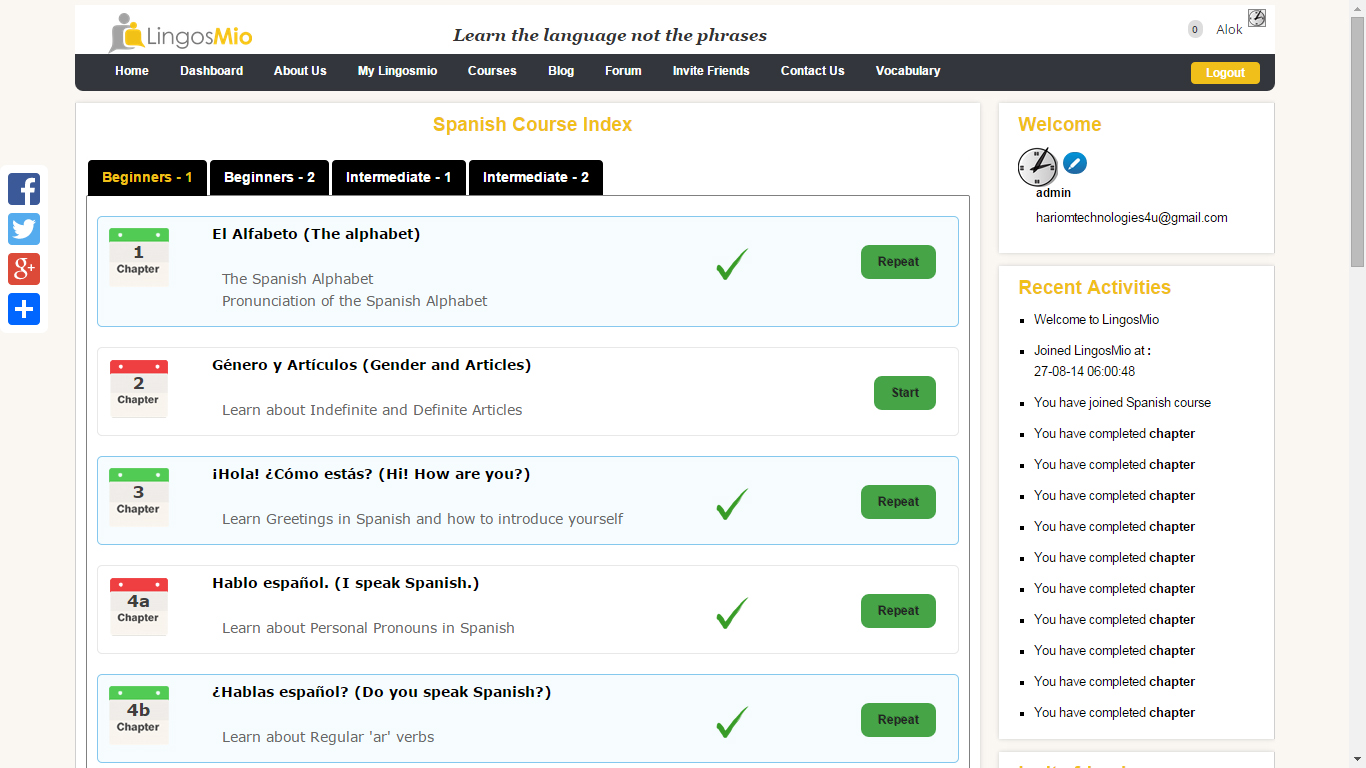This screenshot has height=768, width=1366.
Task: Go to the Vocabulary menu item
Action: 907,71
